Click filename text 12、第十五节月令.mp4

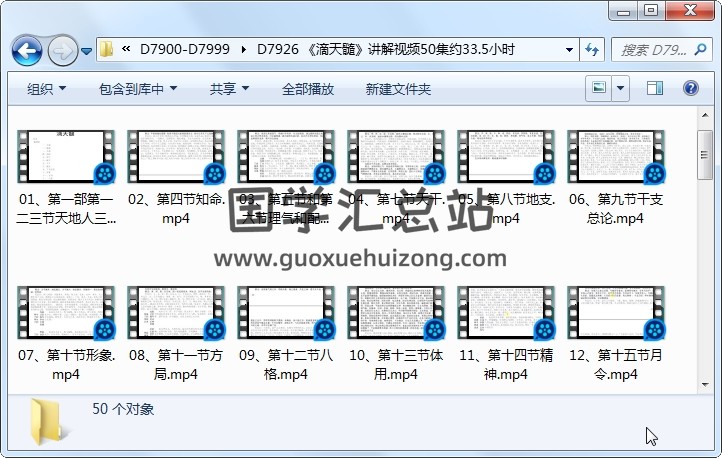coord(616,365)
